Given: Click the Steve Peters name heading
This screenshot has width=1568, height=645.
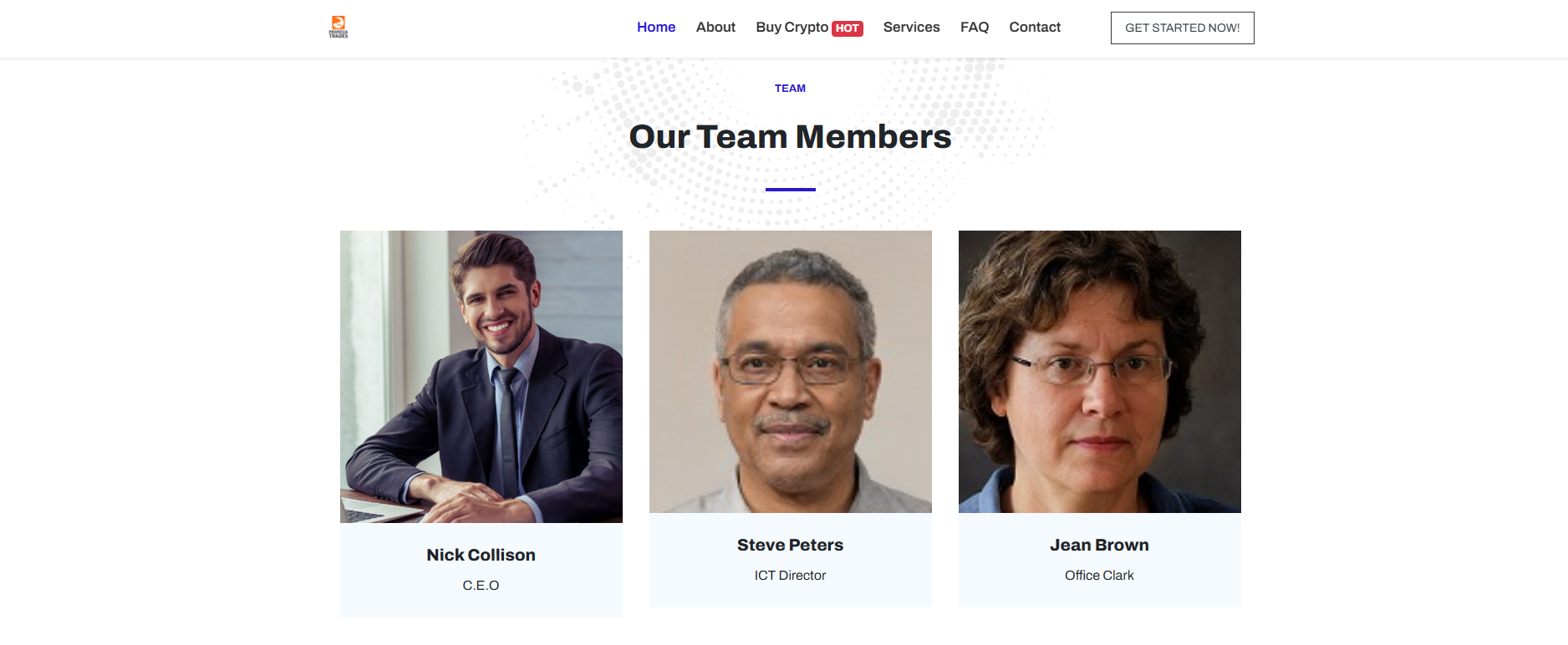Looking at the screenshot, I should tap(791, 545).
